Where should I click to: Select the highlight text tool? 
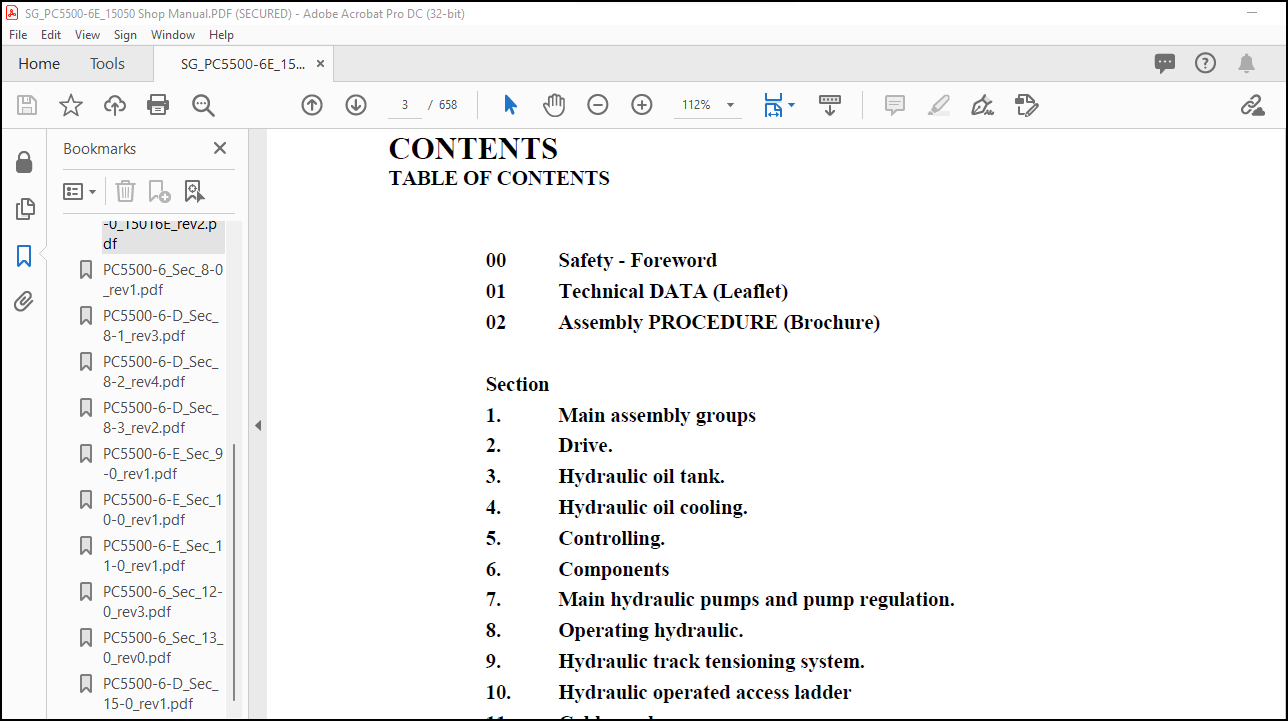pyautogui.click(x=939, y=105)
